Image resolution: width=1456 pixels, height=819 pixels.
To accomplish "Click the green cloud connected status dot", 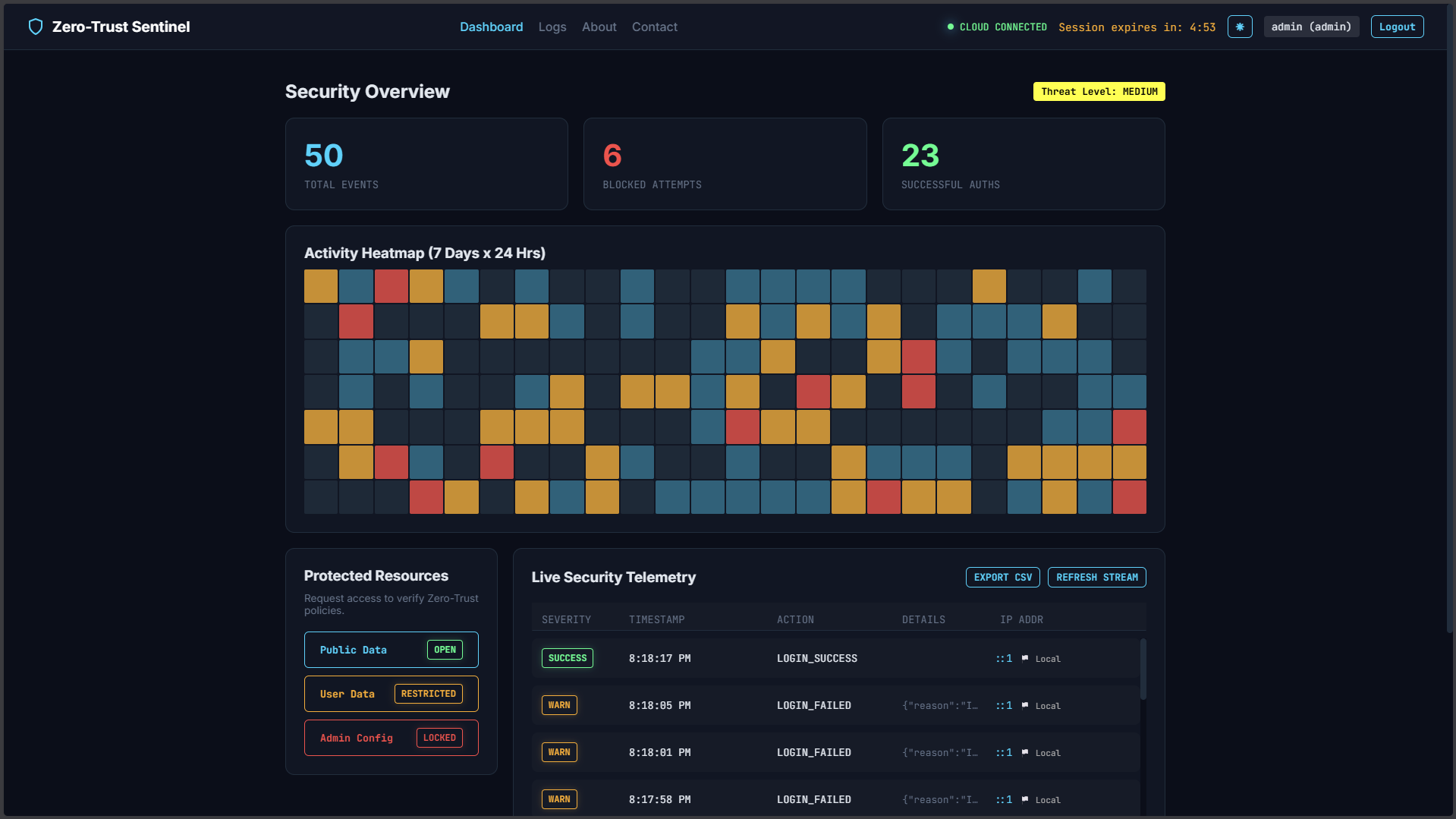I will (x=950, y=27).
